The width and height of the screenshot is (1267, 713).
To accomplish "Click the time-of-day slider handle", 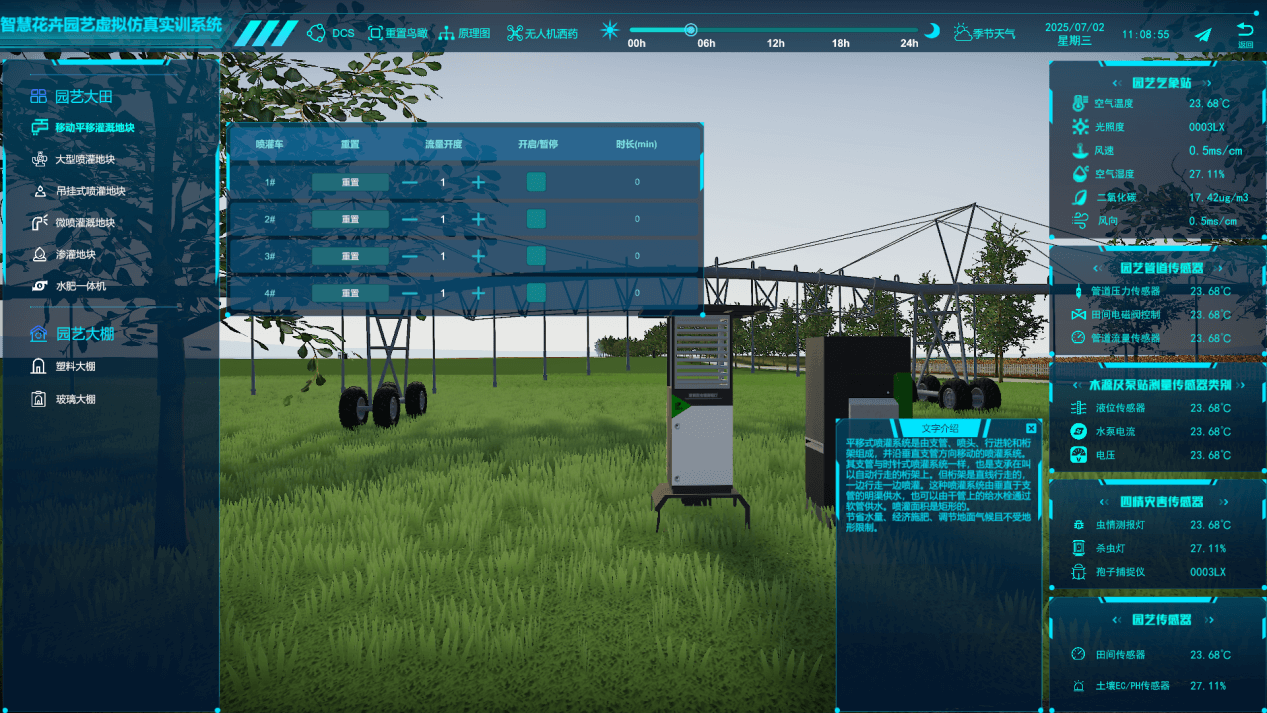I will pos(690,30).
